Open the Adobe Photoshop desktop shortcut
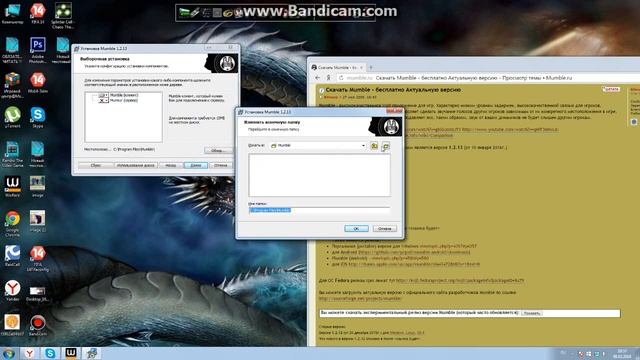This screenshot has height=360, width=640. click(x=38, y=50)
